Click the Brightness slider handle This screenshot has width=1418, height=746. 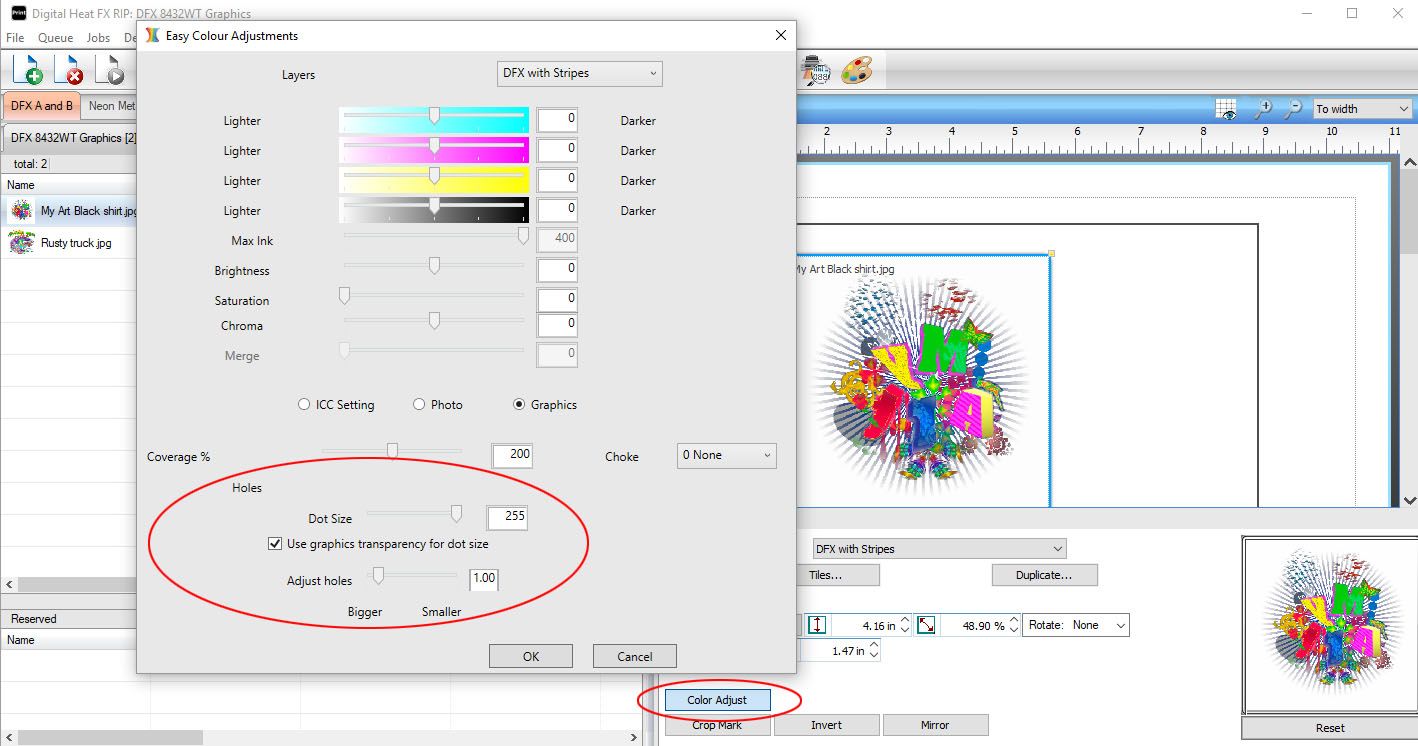[x=434, y=266]
